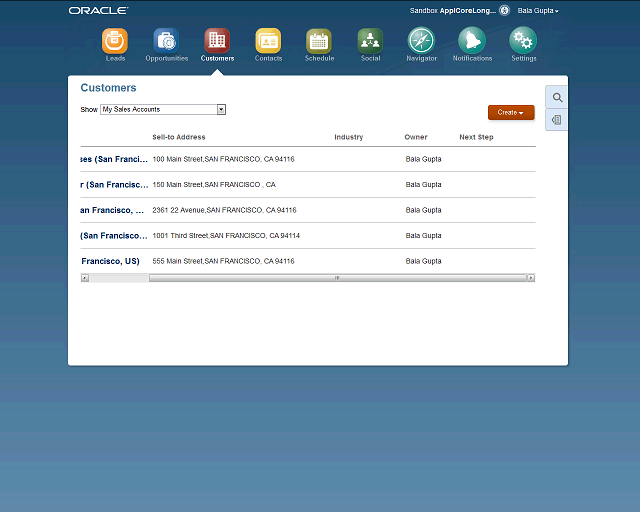
Task: Click address '2361 22 Avenue,SAN FRANCISCO, CA 94116'
Action: tap(224, 210)
